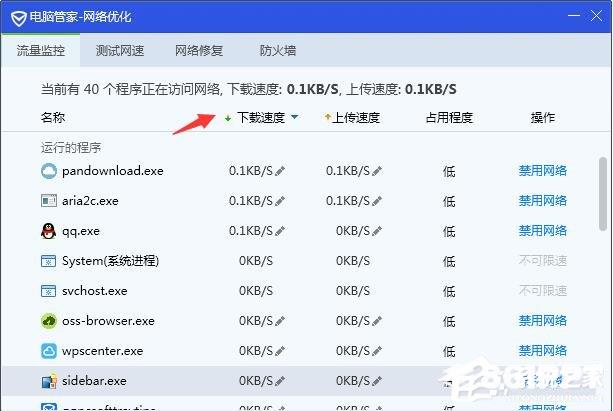Click 不可限速 in the svchost.exe row
This screenshot has width=613, height=411.
[543, 291]
